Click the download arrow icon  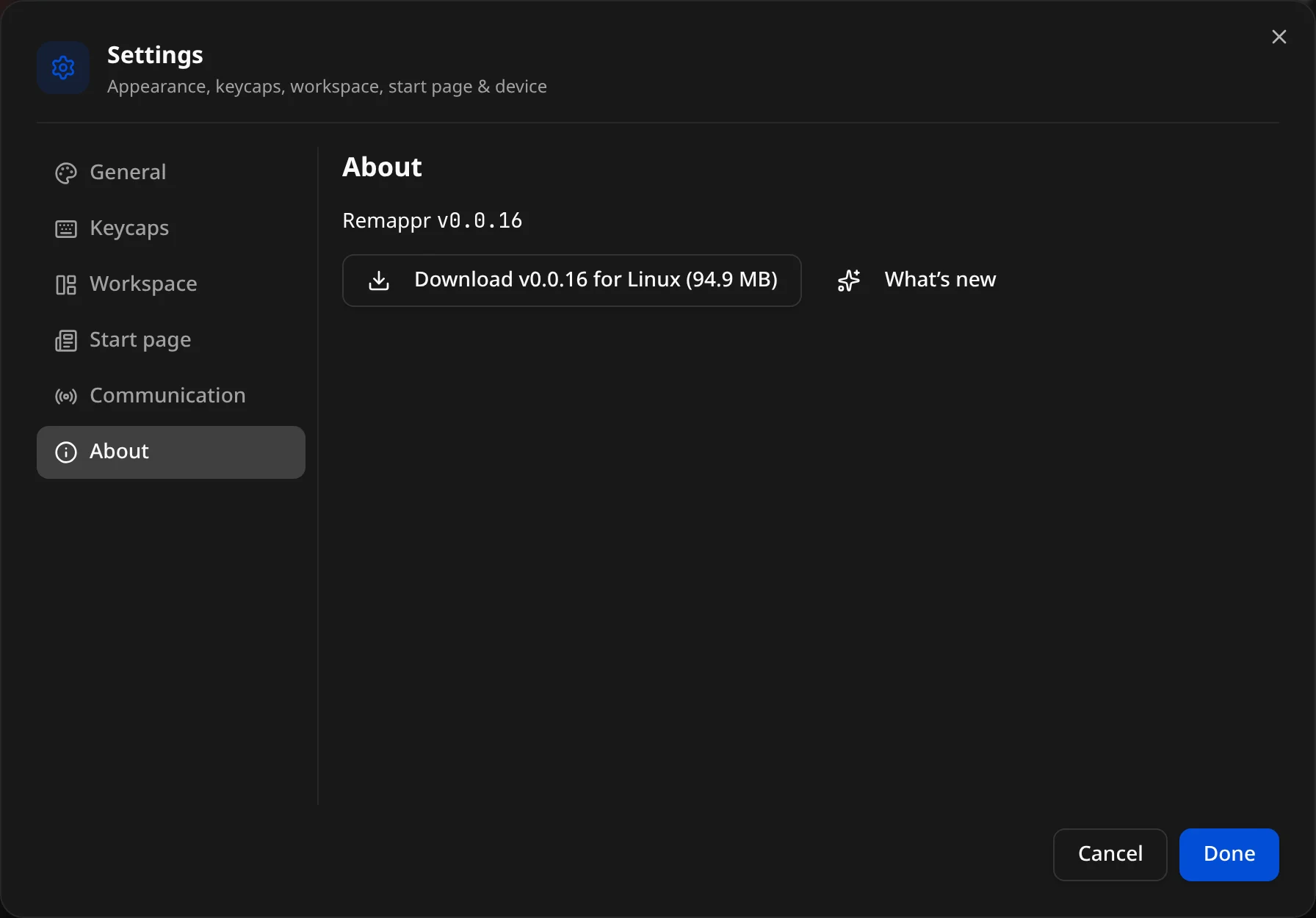tap(379, 281)
